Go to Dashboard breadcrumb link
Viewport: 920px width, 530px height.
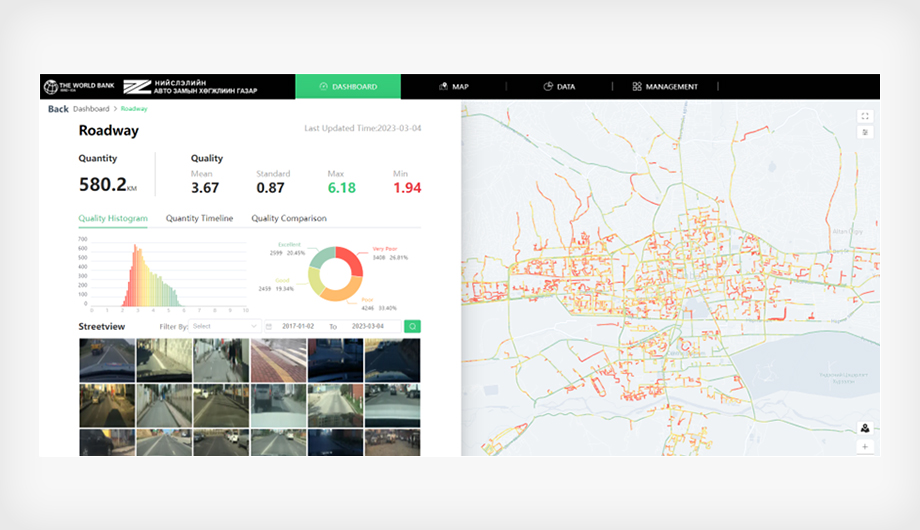91,109
